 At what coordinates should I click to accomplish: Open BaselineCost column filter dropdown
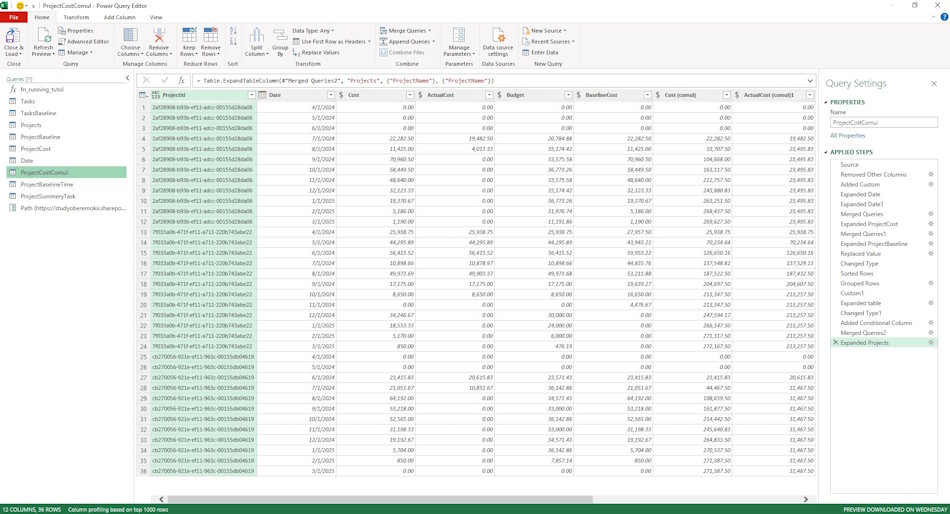tap(647, 95)
